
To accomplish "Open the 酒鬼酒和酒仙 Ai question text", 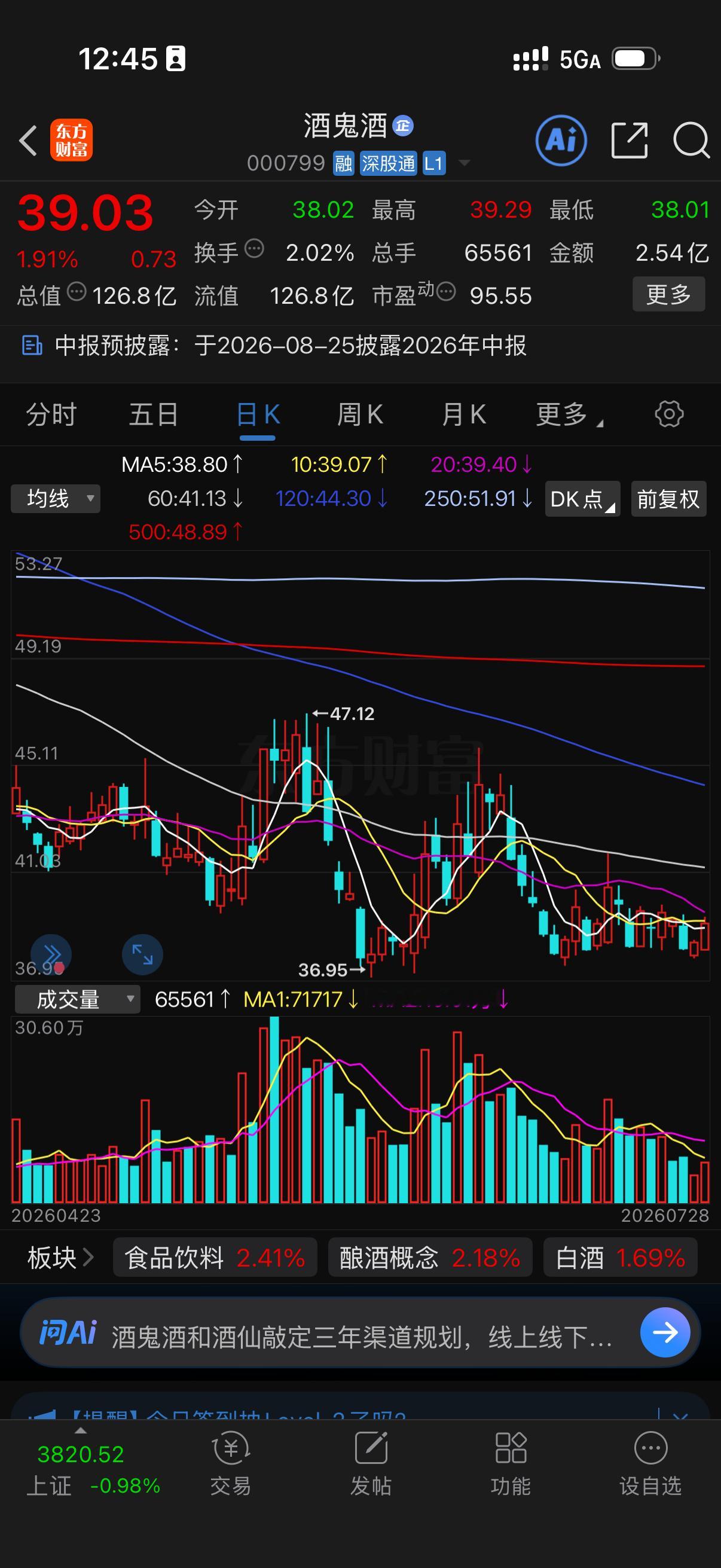I will 362,1337.
